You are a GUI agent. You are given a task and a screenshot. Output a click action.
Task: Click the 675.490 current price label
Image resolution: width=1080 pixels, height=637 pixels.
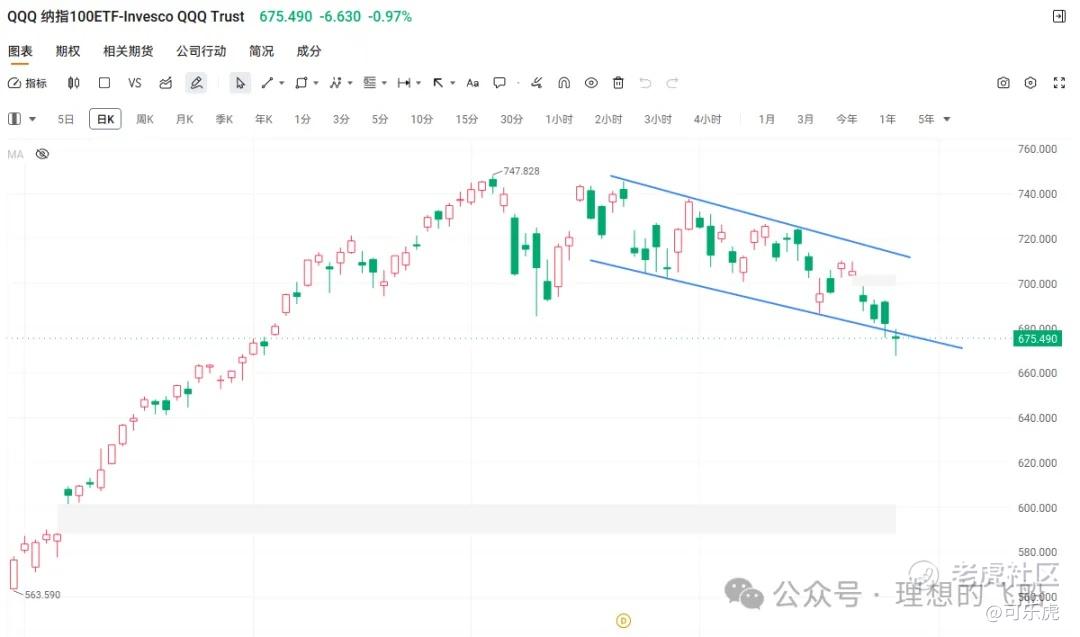coord(1037,339)
